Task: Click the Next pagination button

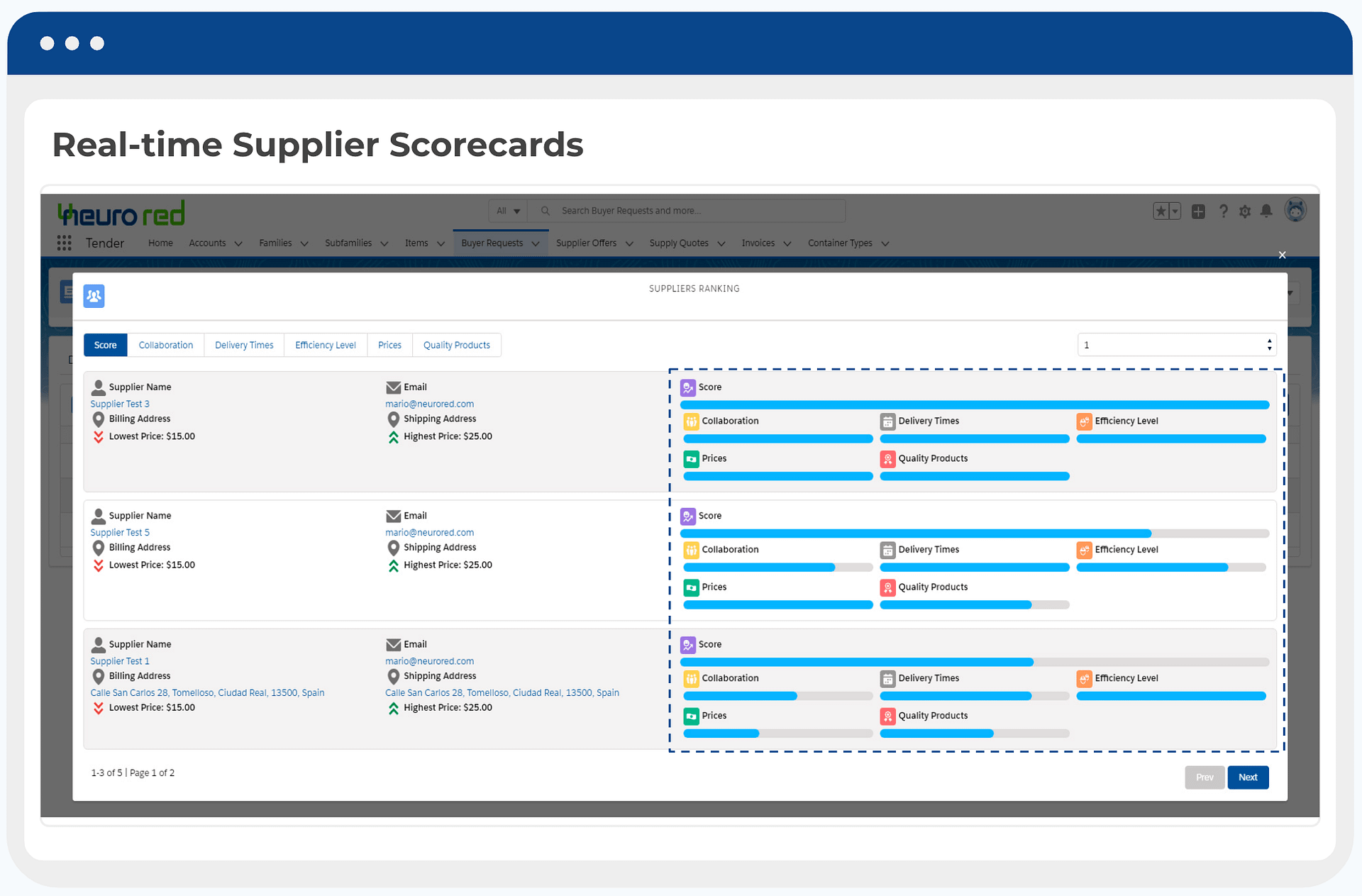Action: [1248, 777]
